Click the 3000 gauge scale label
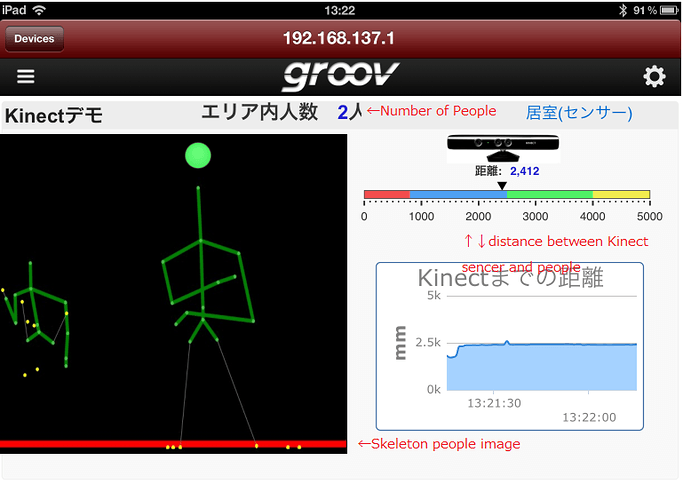682x500 pixels. [535, 217]
